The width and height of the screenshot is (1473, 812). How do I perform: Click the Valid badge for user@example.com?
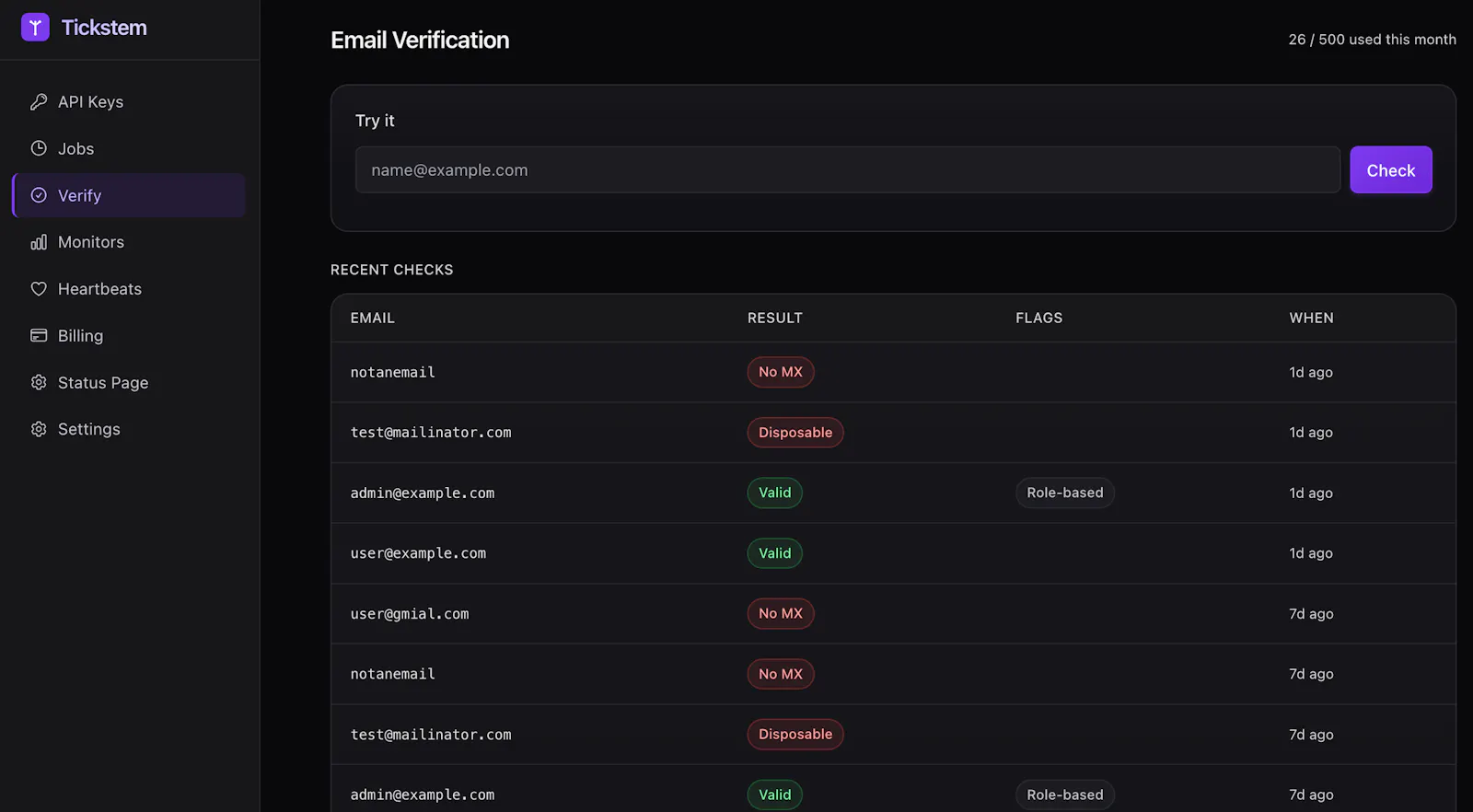pos(775,553)
